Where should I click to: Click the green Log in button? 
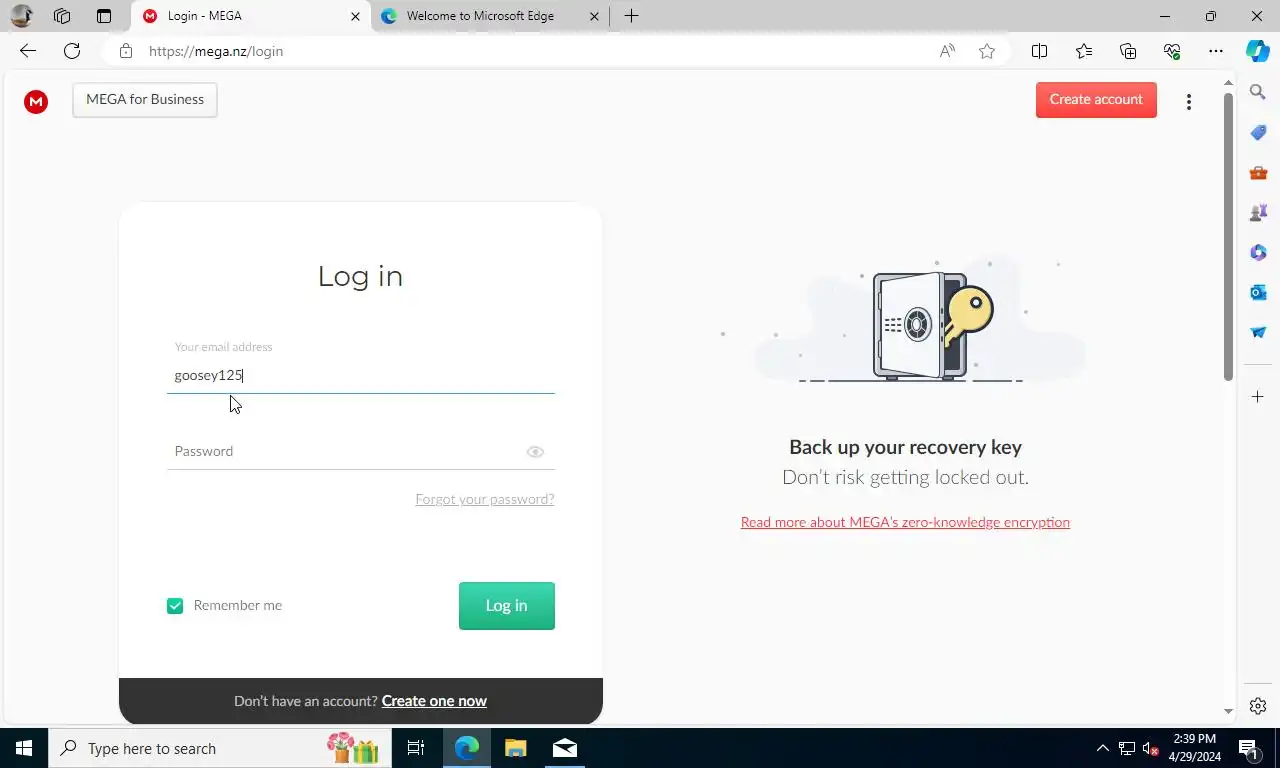[x=506, y=606]
